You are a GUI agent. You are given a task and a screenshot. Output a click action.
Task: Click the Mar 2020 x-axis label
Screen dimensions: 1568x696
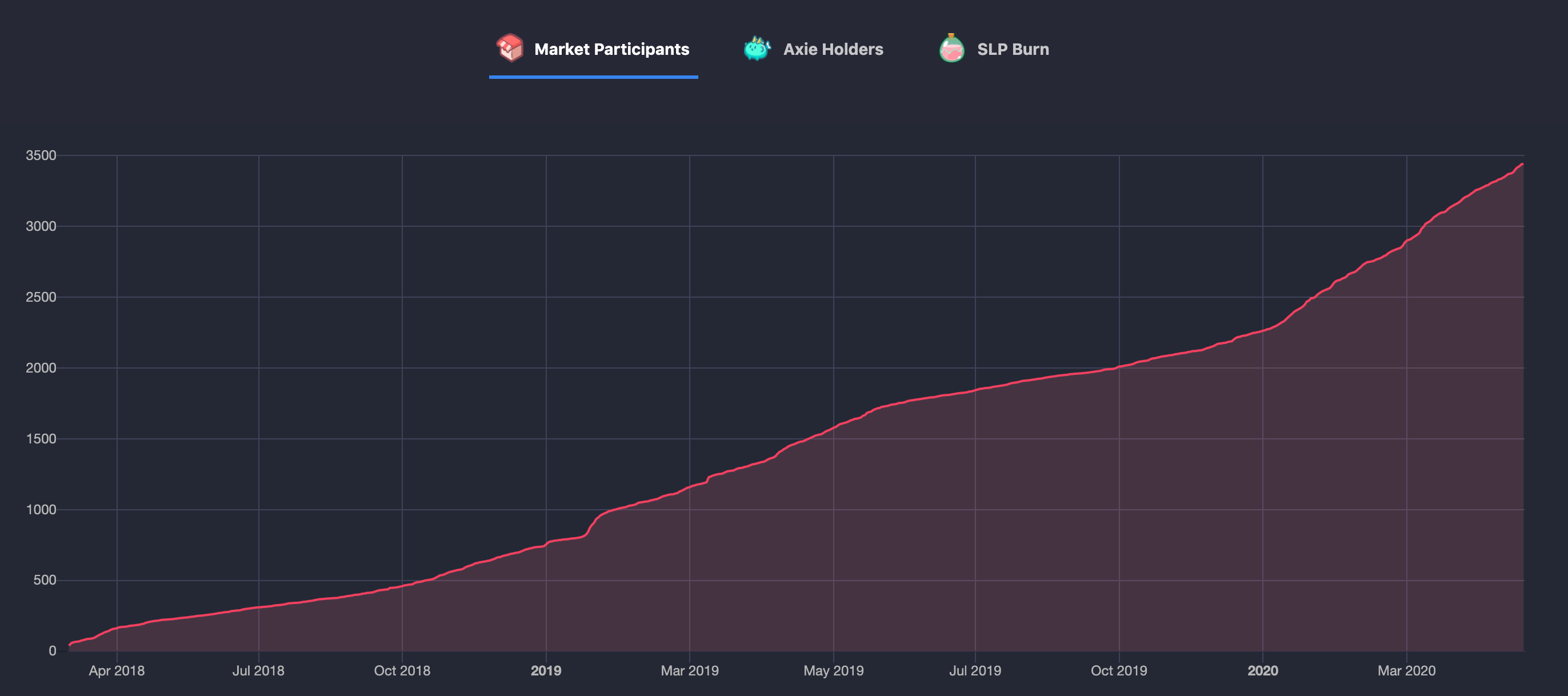pos(1406,670)
